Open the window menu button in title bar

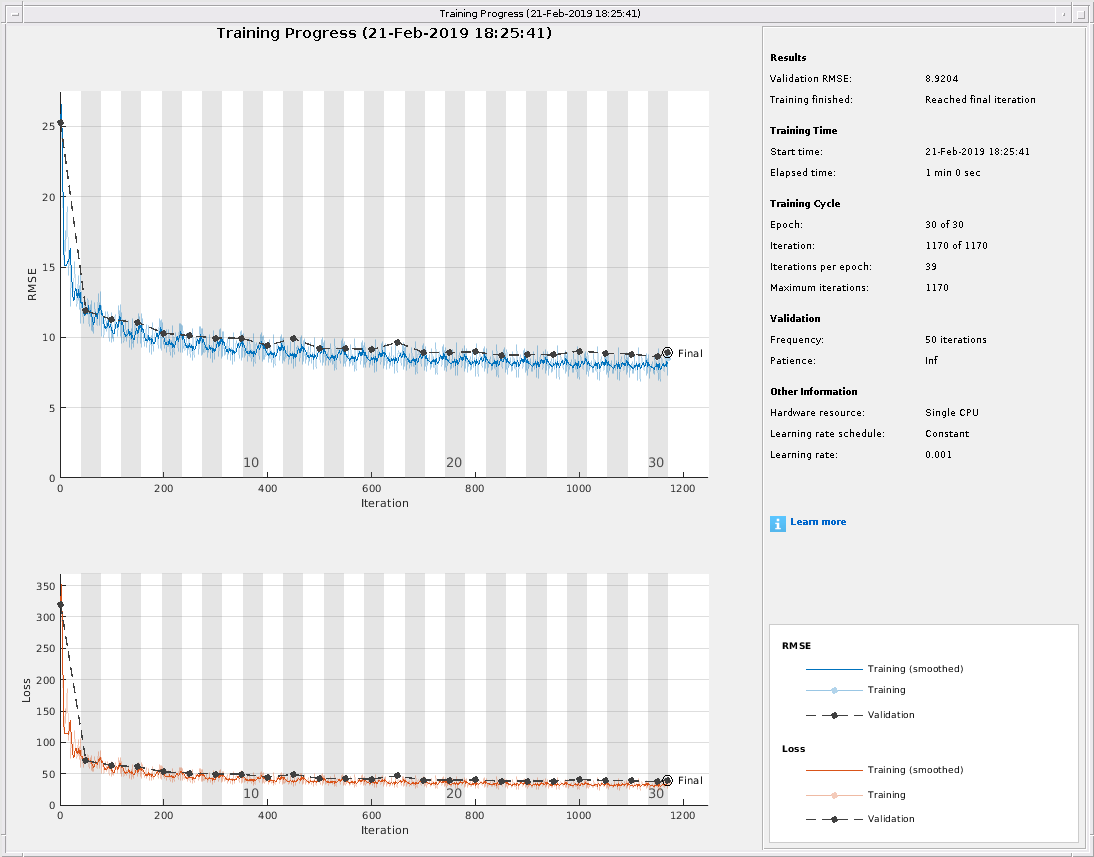click(7, 13)
